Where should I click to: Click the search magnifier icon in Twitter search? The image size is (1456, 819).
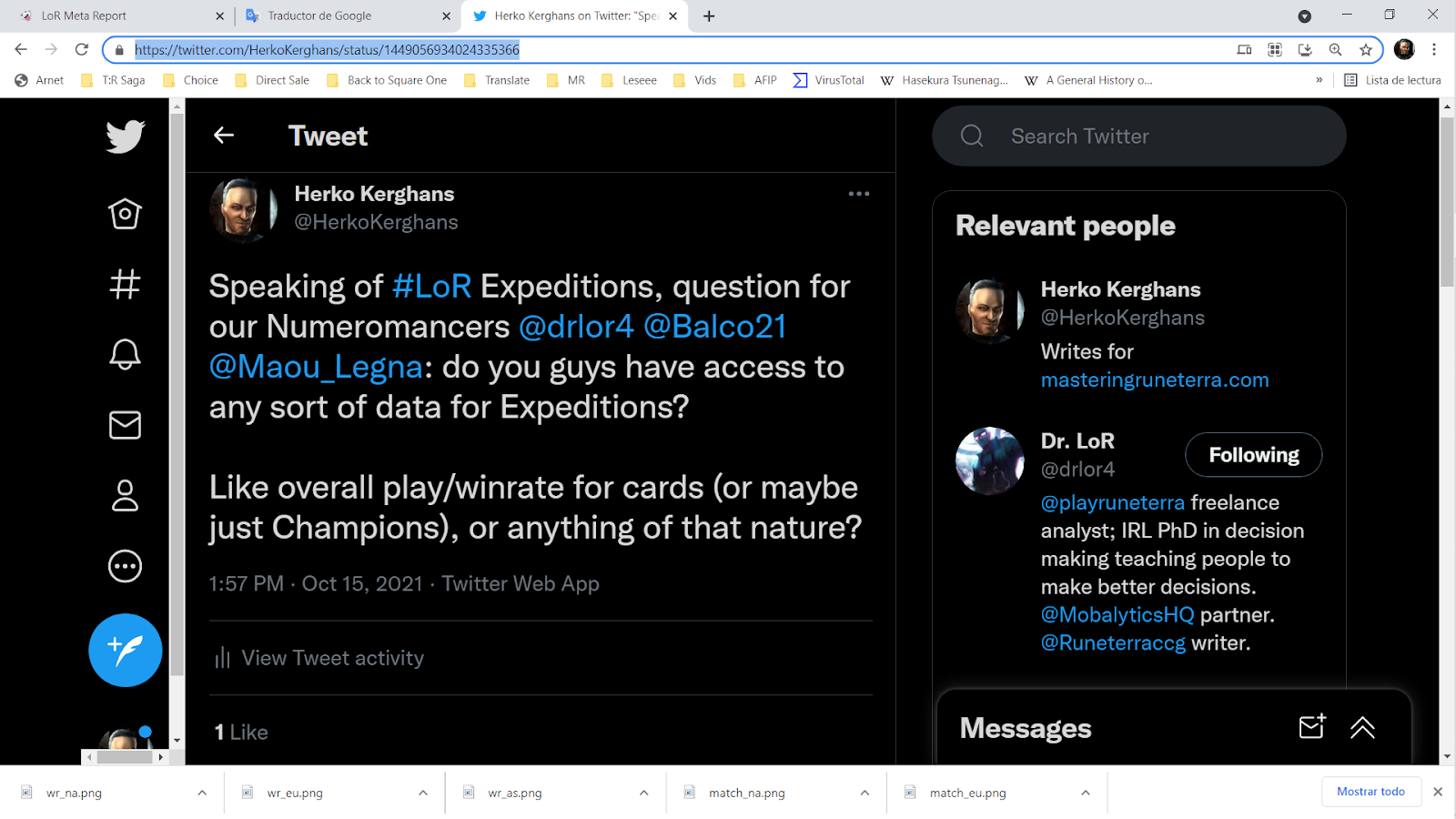click(972, 136)
